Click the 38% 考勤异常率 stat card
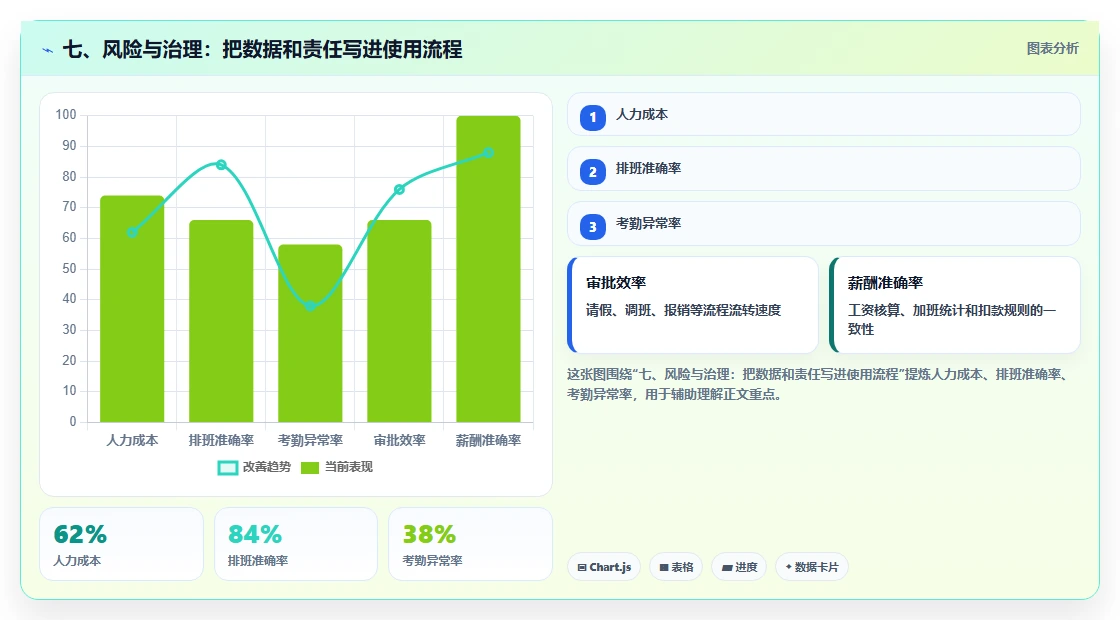The image size is (1120, 620). (x=470, y=544)
